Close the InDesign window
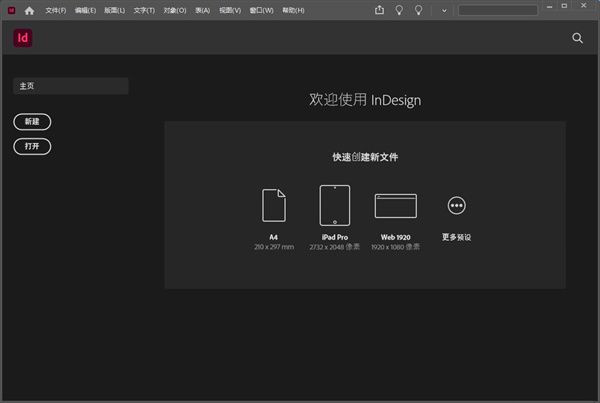600x403 pixels. point(584,5)
